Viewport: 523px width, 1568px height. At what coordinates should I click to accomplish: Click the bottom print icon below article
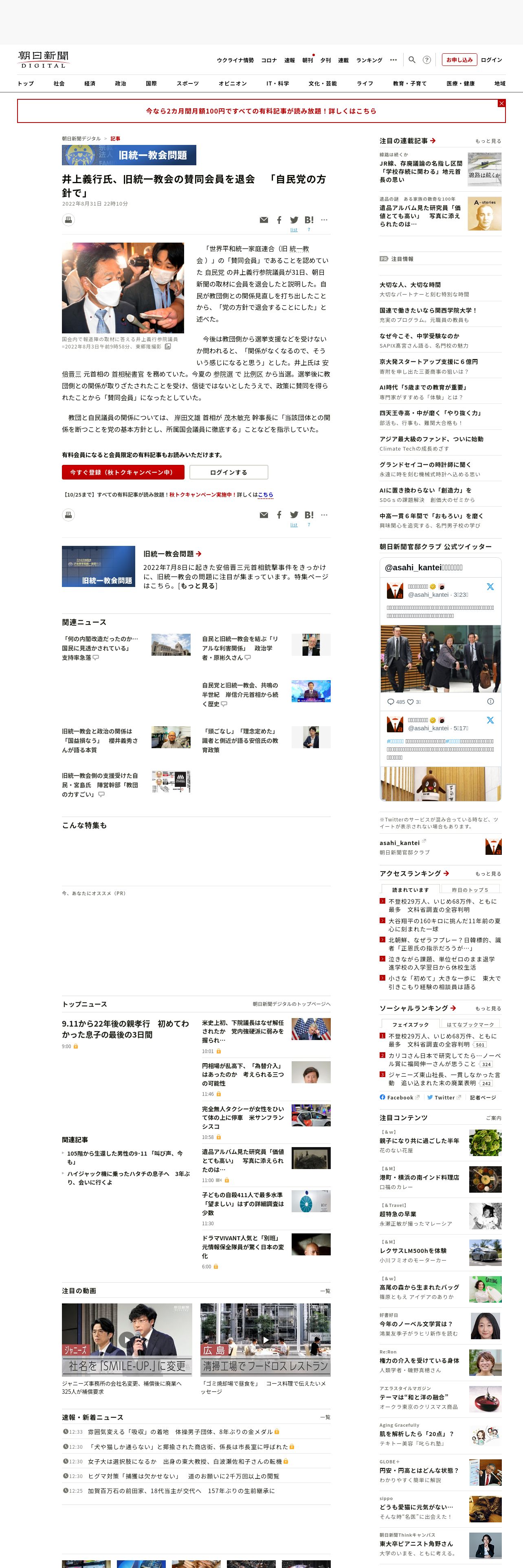pos(68,515)
